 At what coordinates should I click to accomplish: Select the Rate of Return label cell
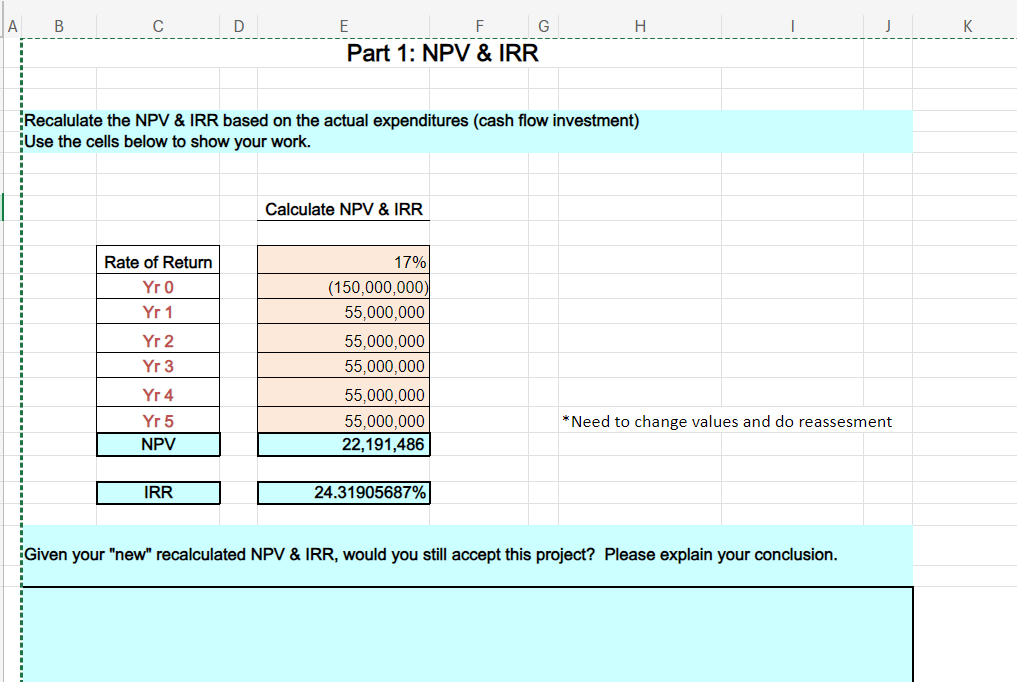(x=157, y=261)
